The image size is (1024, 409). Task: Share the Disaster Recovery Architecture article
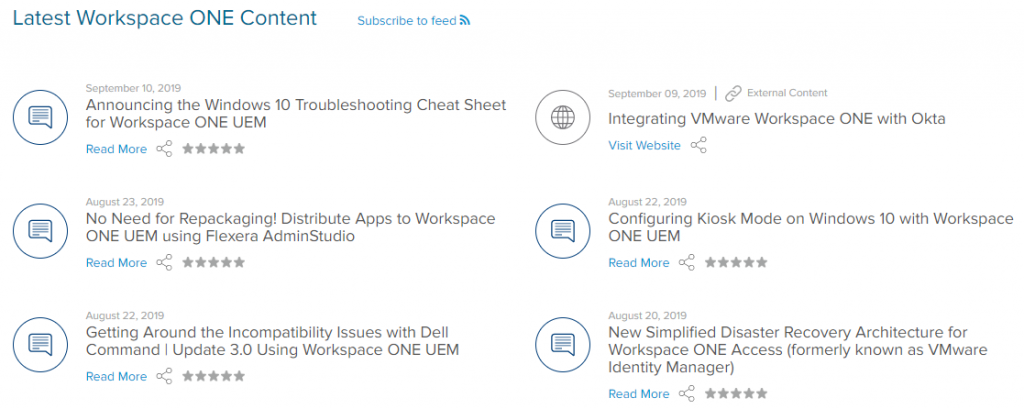click(x=687, y=393)
